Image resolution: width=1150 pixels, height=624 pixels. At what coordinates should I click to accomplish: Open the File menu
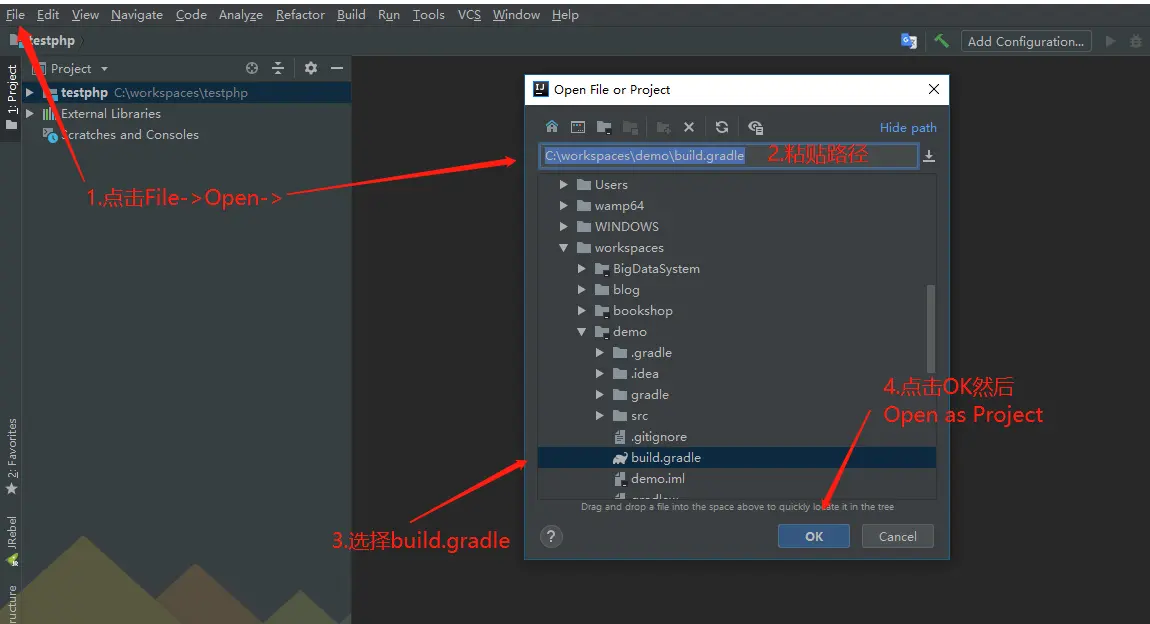point(15,15)
